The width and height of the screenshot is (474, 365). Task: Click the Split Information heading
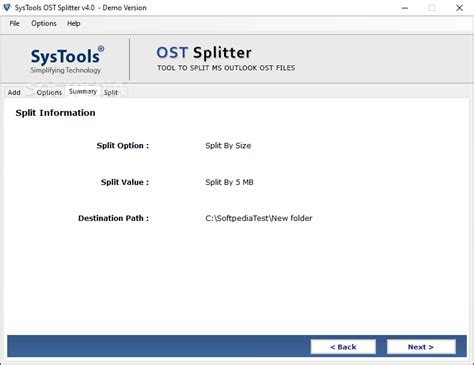point(55,113)
